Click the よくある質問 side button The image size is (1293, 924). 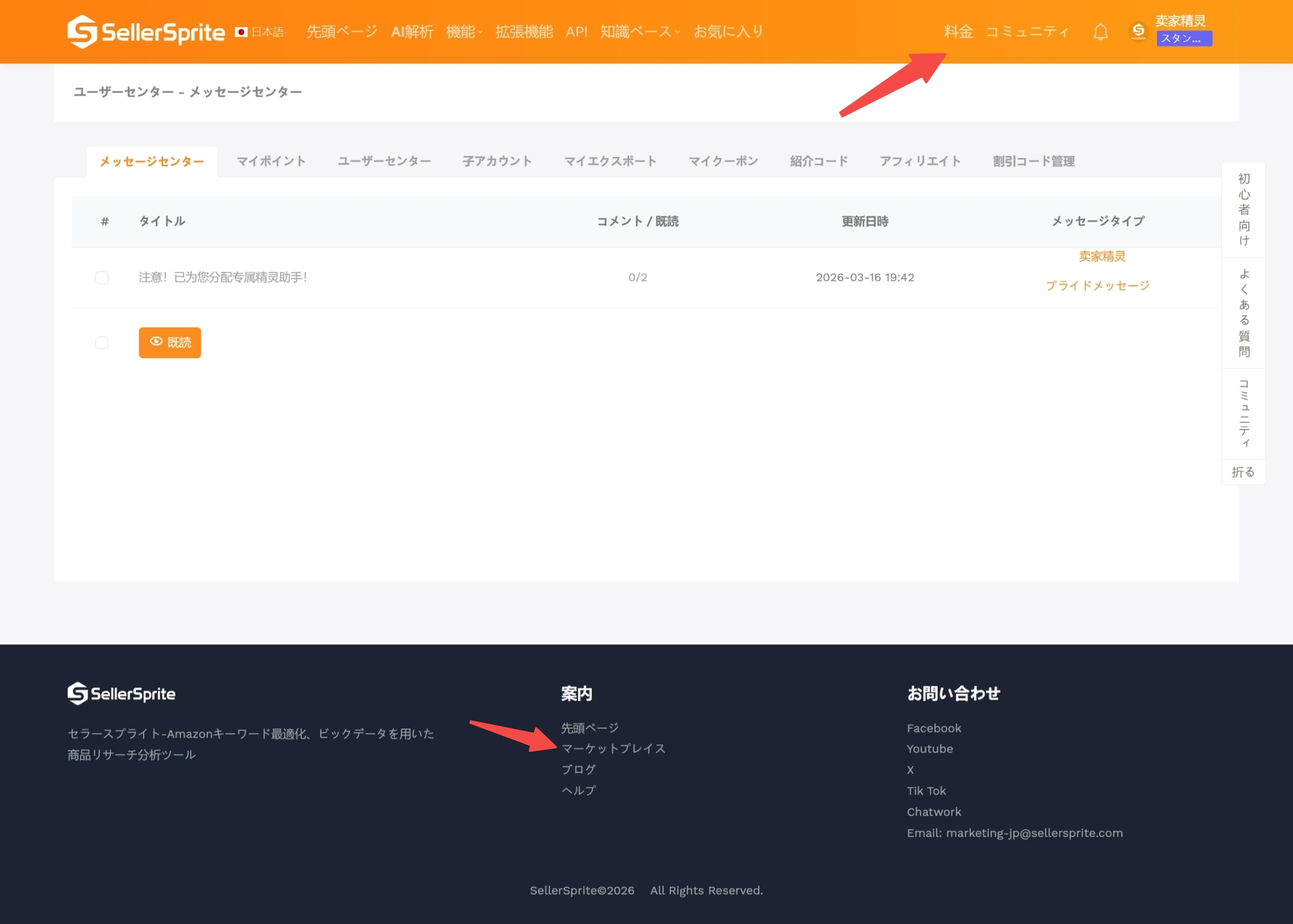click(1243, 313)
